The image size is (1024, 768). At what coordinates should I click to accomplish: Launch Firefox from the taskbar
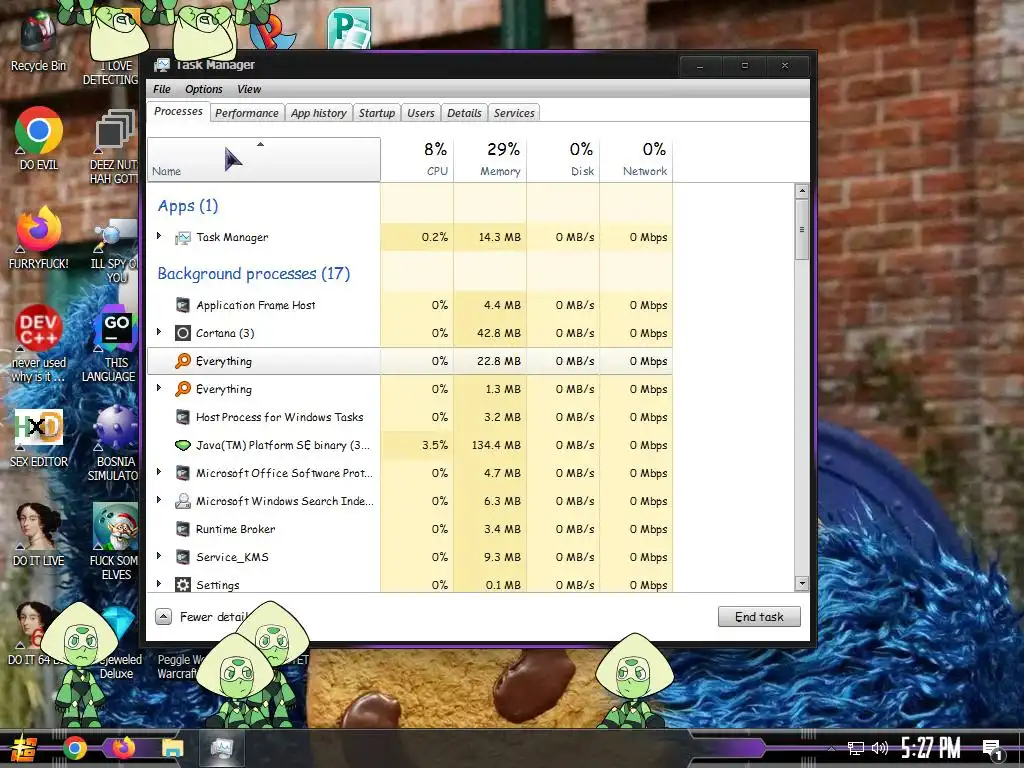coord(123,748)
